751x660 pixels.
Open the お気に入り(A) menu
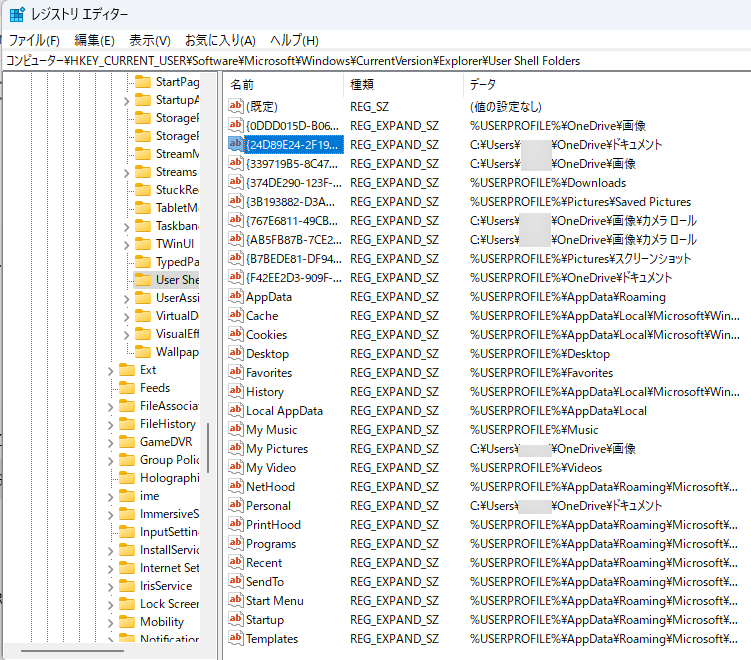click(220, 40)
